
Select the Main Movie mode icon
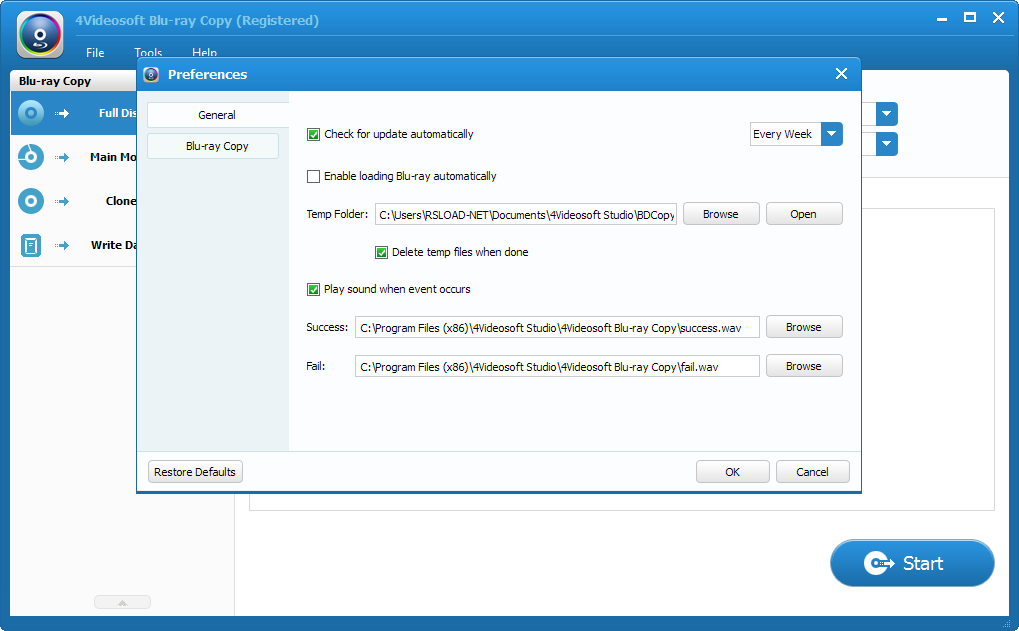click(31, 157)
